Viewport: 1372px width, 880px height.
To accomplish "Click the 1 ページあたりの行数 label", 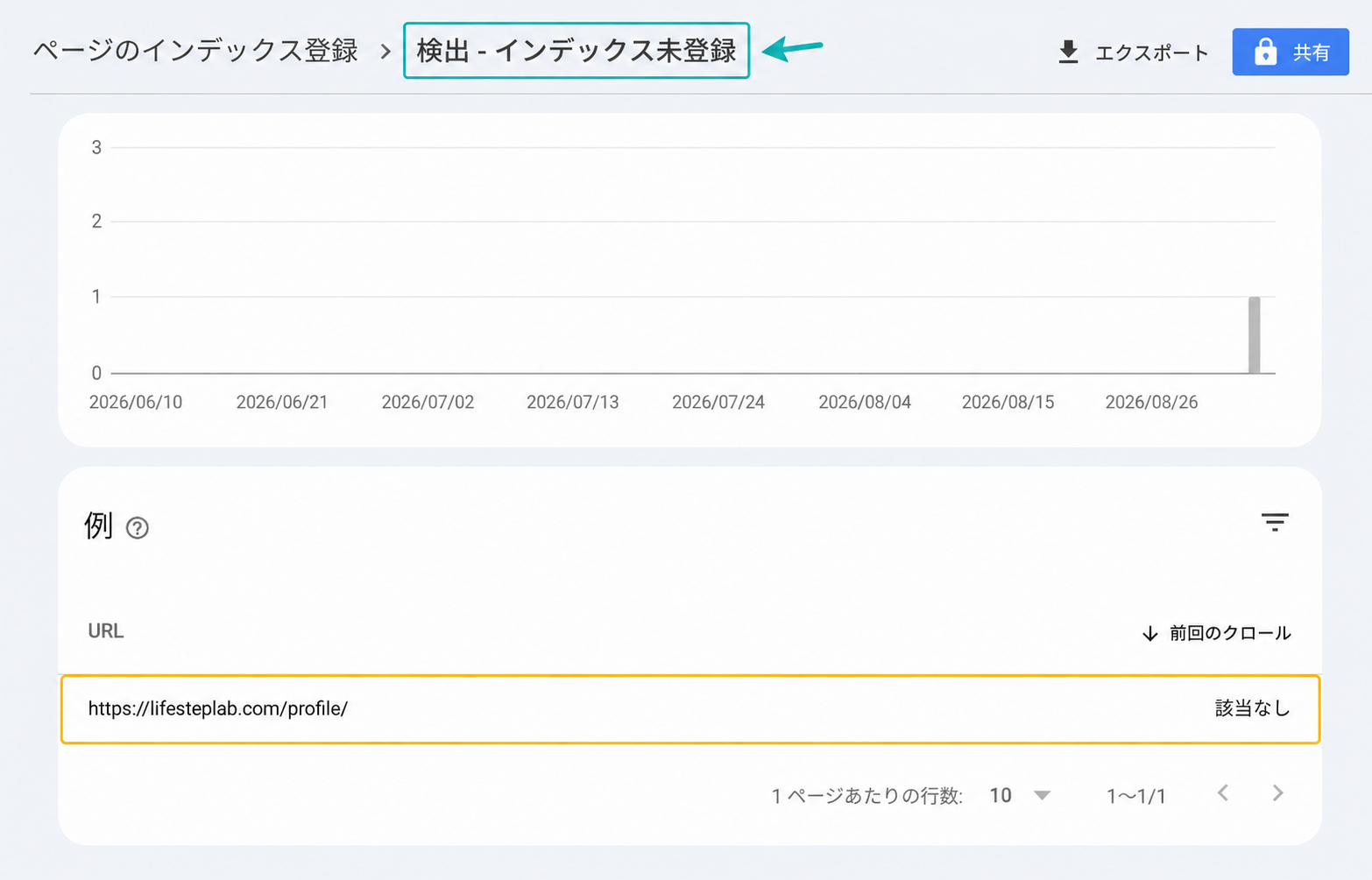I will [867, 796].
